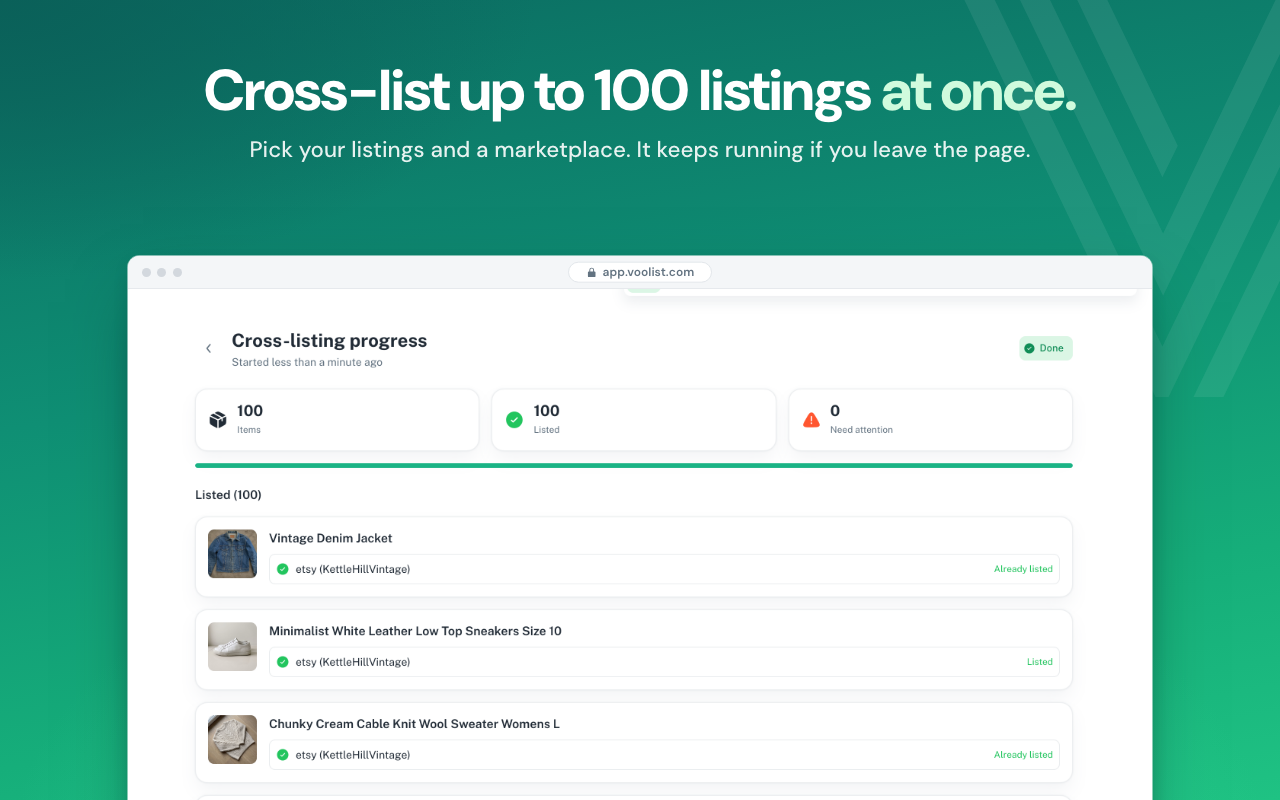Open the Vintage Denim Jacket thumbnail
The height and width of the screenshot is (800, 1280).
232,554
